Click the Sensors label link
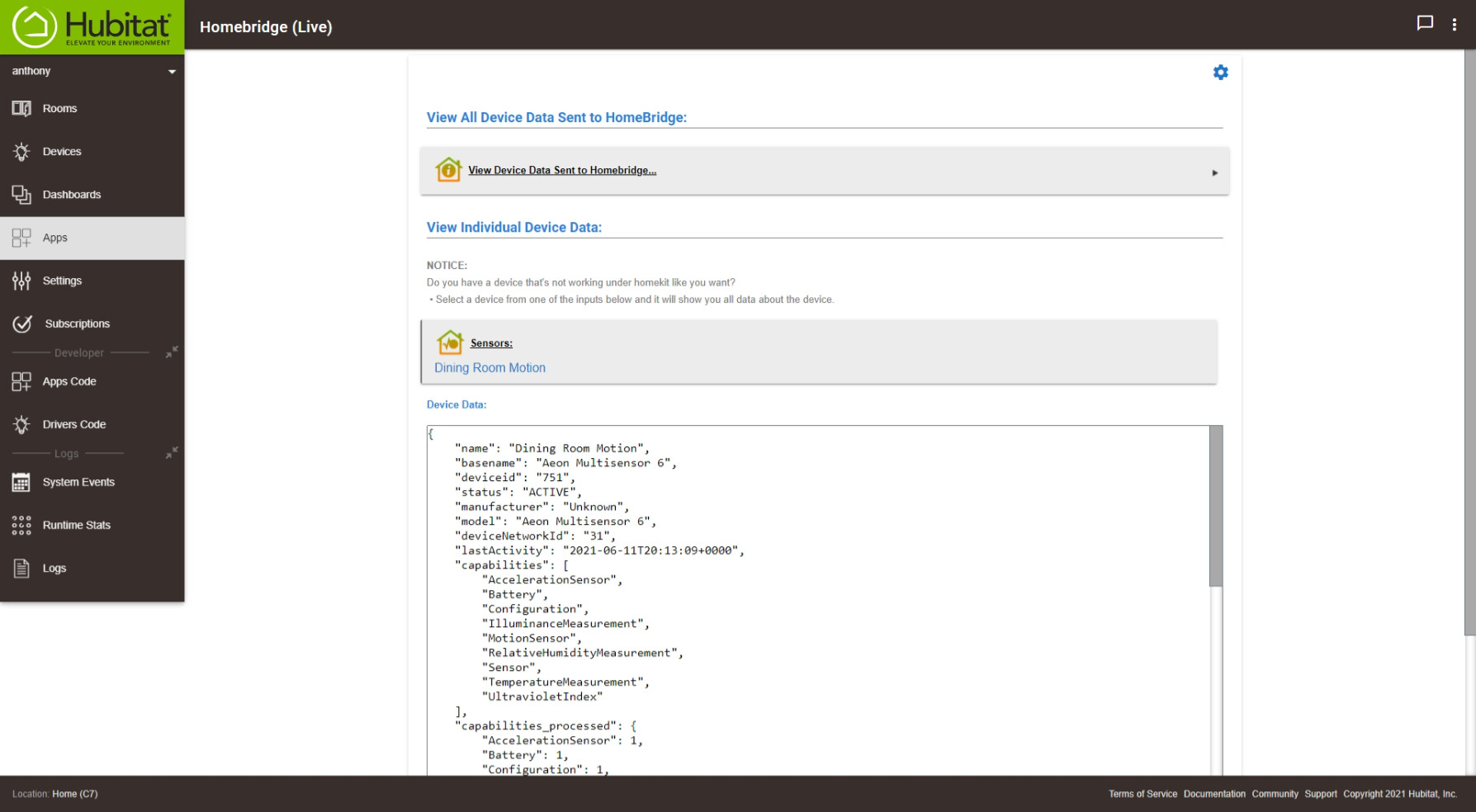Image resolution: width=1476 pixels, height=812 pixels. [491, 343]
